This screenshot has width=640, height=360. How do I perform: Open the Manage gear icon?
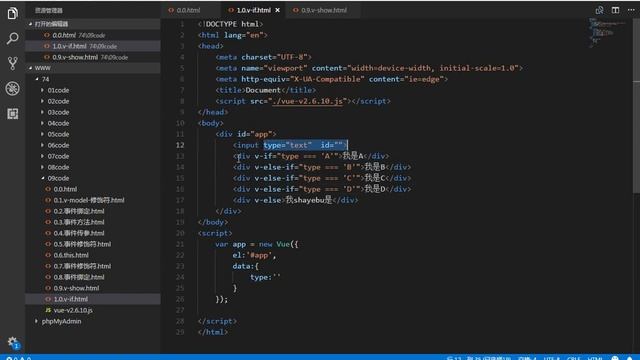pos(12,342)
